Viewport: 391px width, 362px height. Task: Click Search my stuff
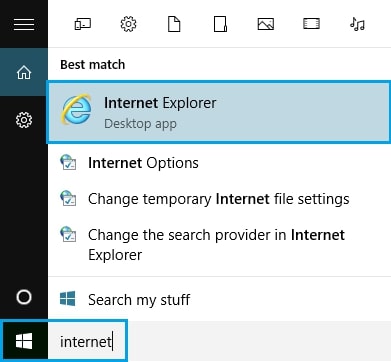click(x=219, y=299)
